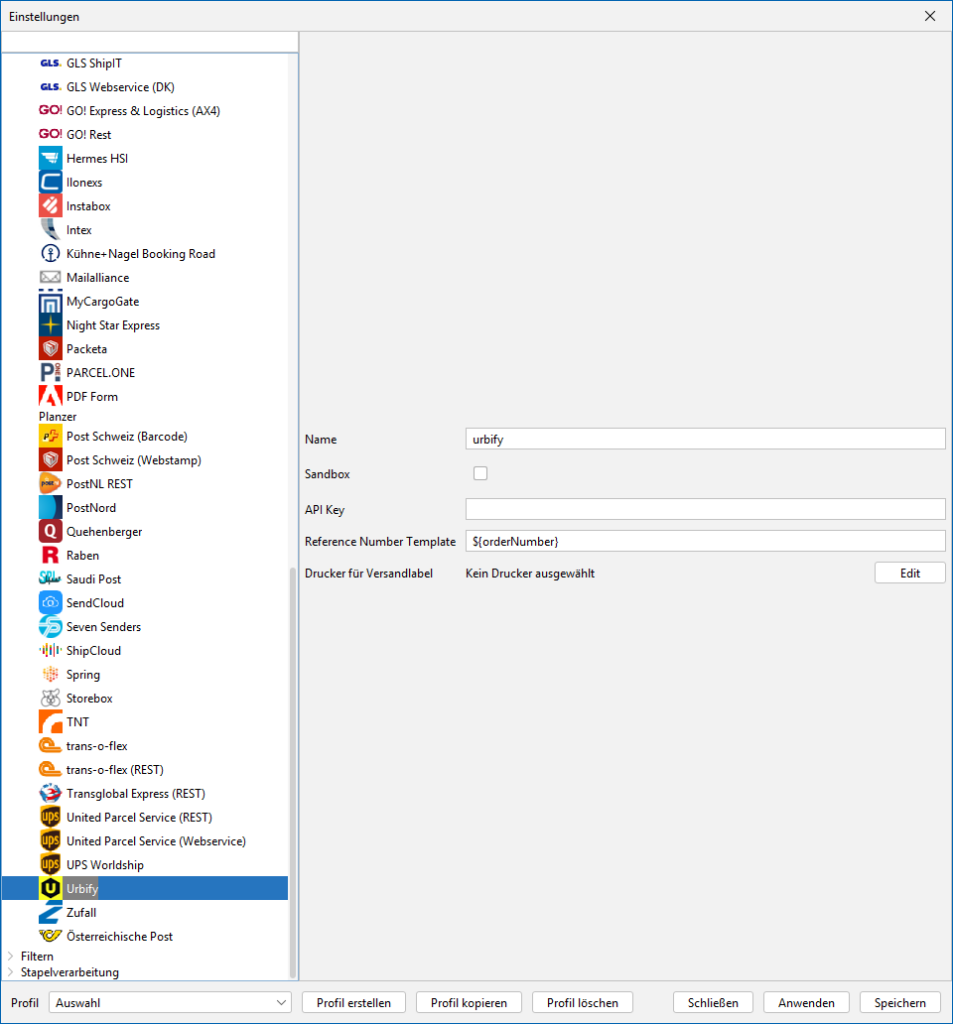Click the Hermes HSI carrier icon
Screen dimensions: 953x1024
tap(50, 159)
